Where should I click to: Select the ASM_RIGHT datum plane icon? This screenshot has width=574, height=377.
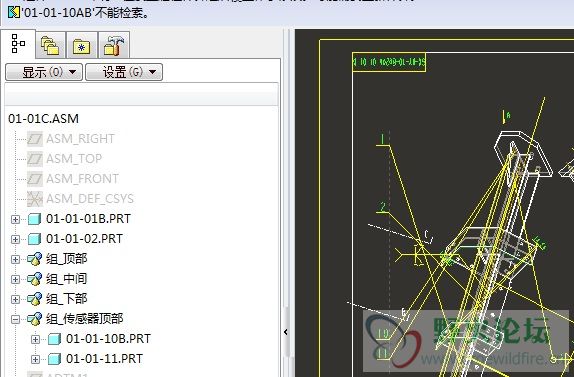[35, 139]
